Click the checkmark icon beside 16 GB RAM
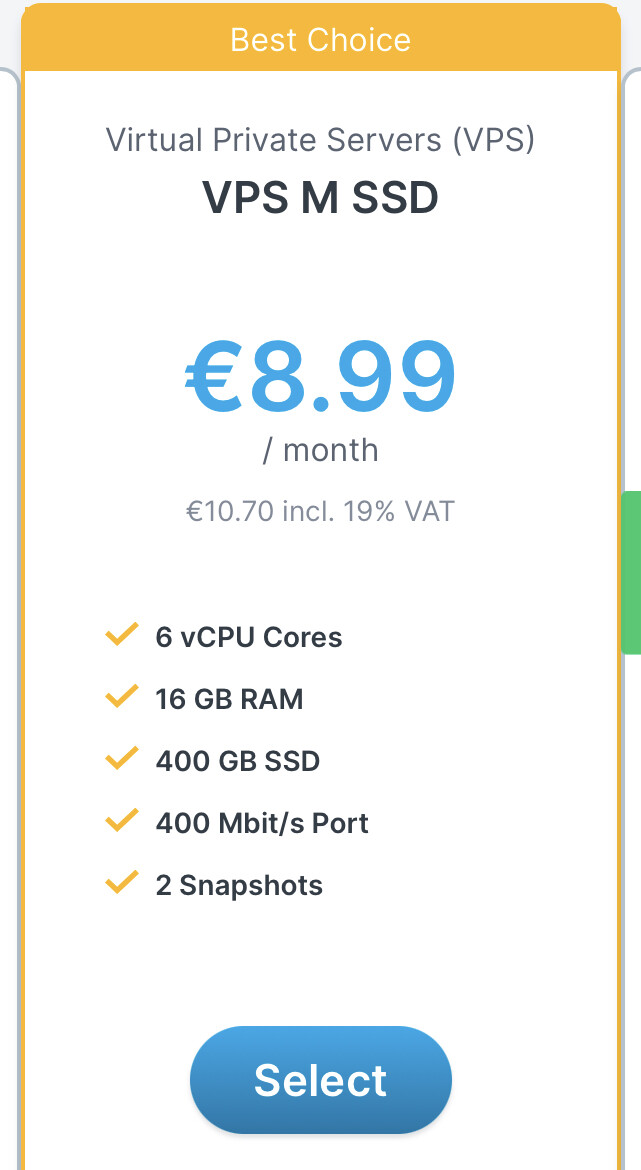This screenshot has width=641, height=1170. [x=122, y=696]
